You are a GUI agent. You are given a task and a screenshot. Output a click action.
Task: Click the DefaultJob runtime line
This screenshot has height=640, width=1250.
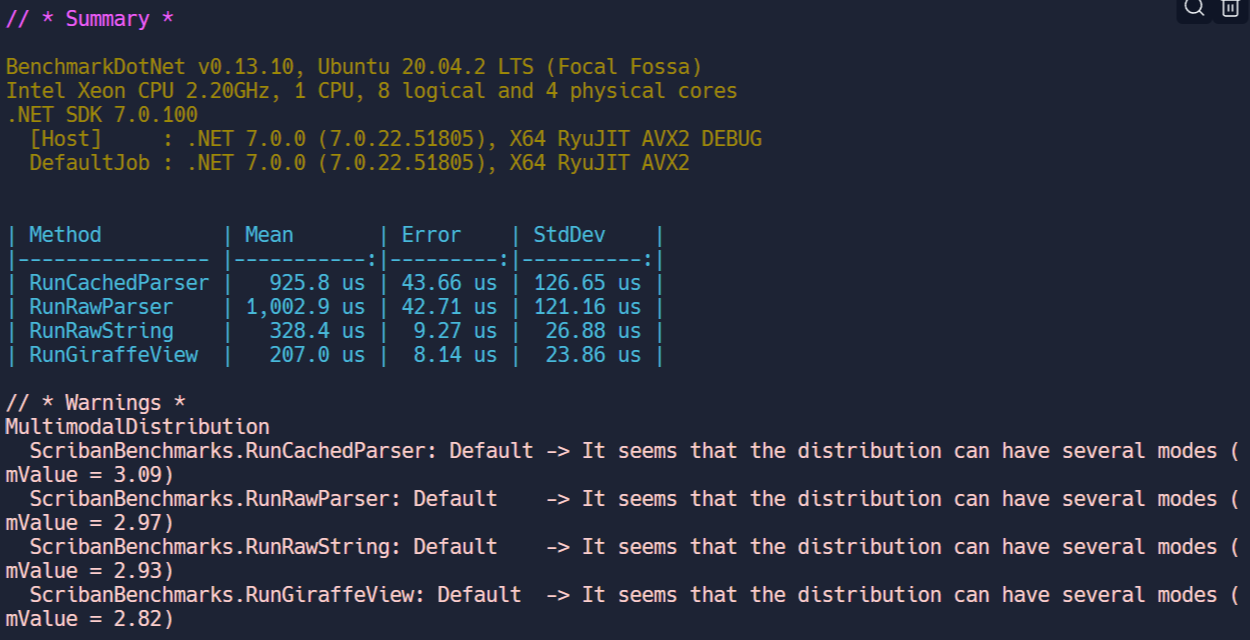coord(359,163)
